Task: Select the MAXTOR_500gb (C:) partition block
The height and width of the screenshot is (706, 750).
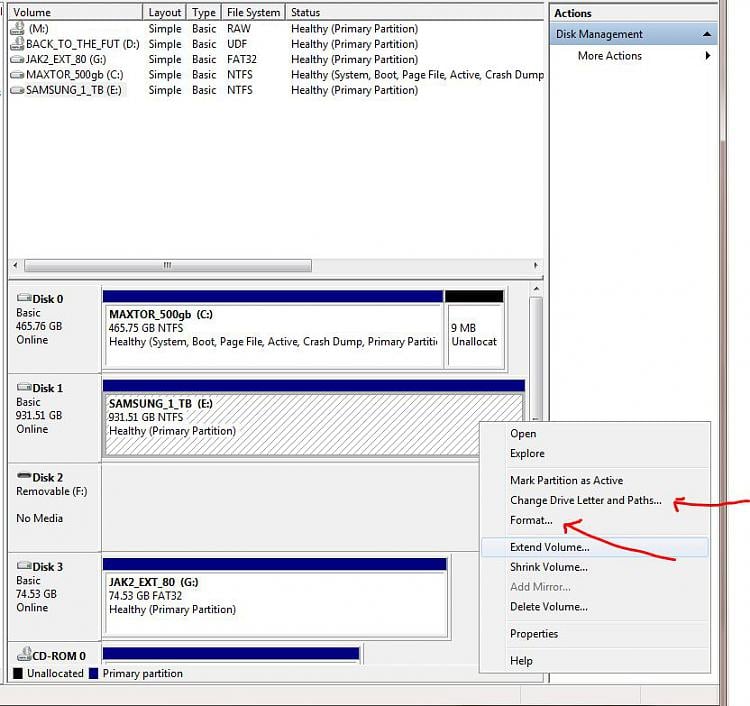Action: [x=273, y=330]
